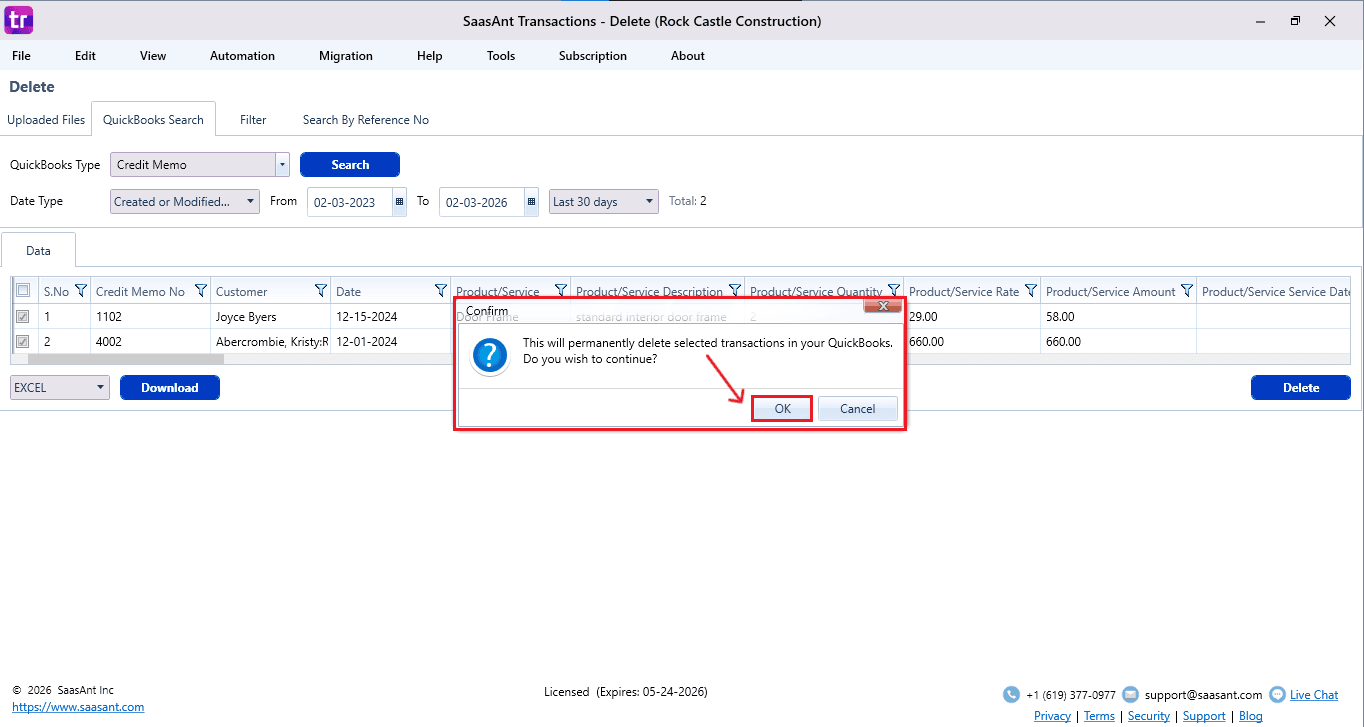Click the From date input field
1364x727 pixels.
(350, 202)
